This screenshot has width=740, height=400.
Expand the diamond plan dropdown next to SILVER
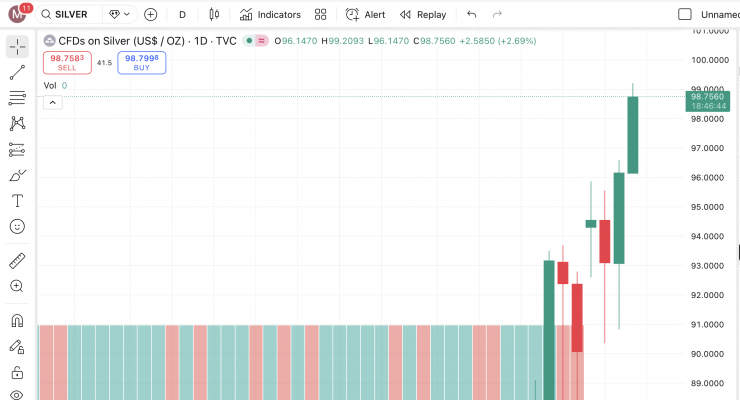point(117,15)
